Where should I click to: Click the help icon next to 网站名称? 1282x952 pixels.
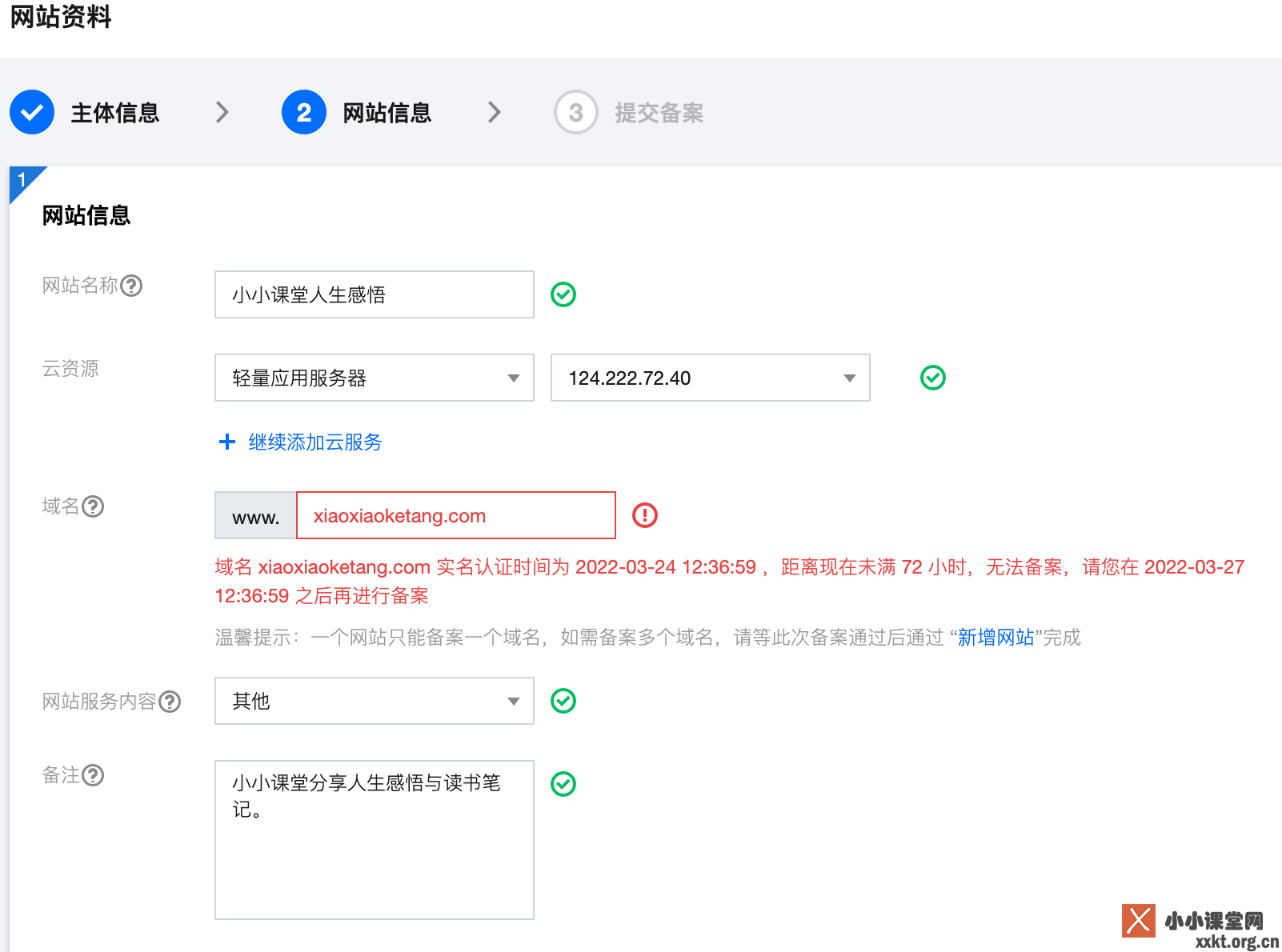click(x=131, y=286)
